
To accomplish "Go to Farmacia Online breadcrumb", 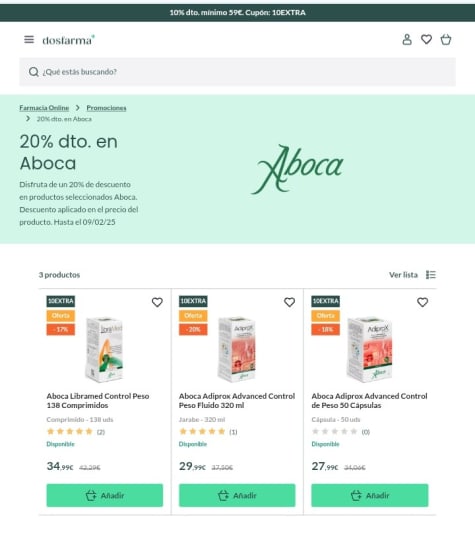I will tap(44, 108).
